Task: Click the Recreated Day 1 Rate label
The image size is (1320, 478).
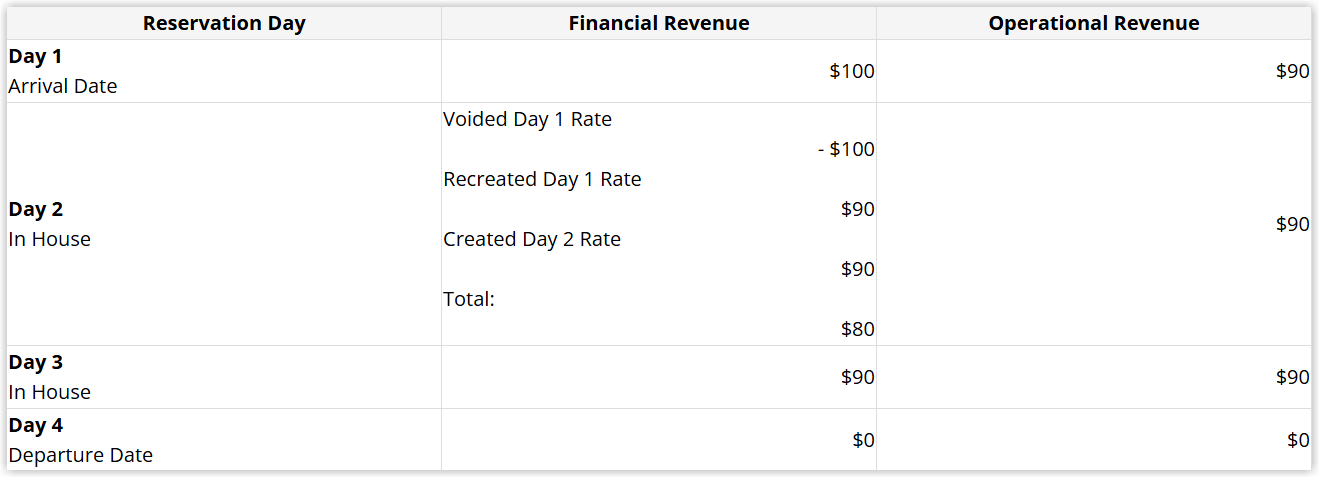Action: point(542,179)
